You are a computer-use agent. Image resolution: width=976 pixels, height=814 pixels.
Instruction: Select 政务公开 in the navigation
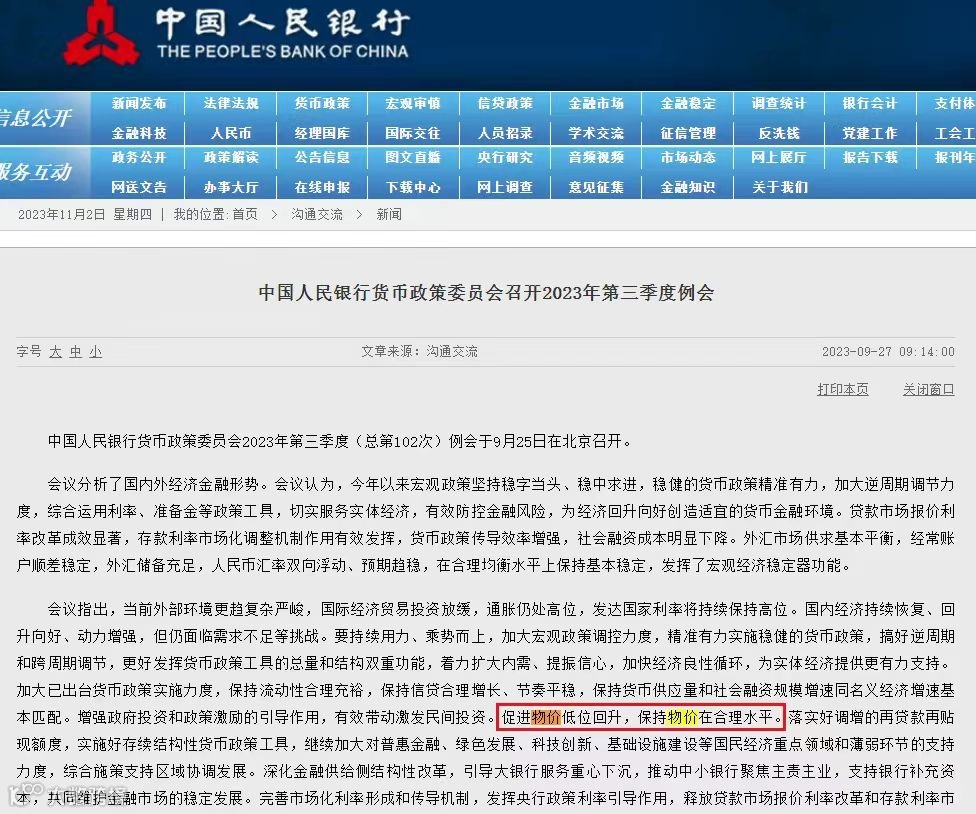tap(139, 157)
